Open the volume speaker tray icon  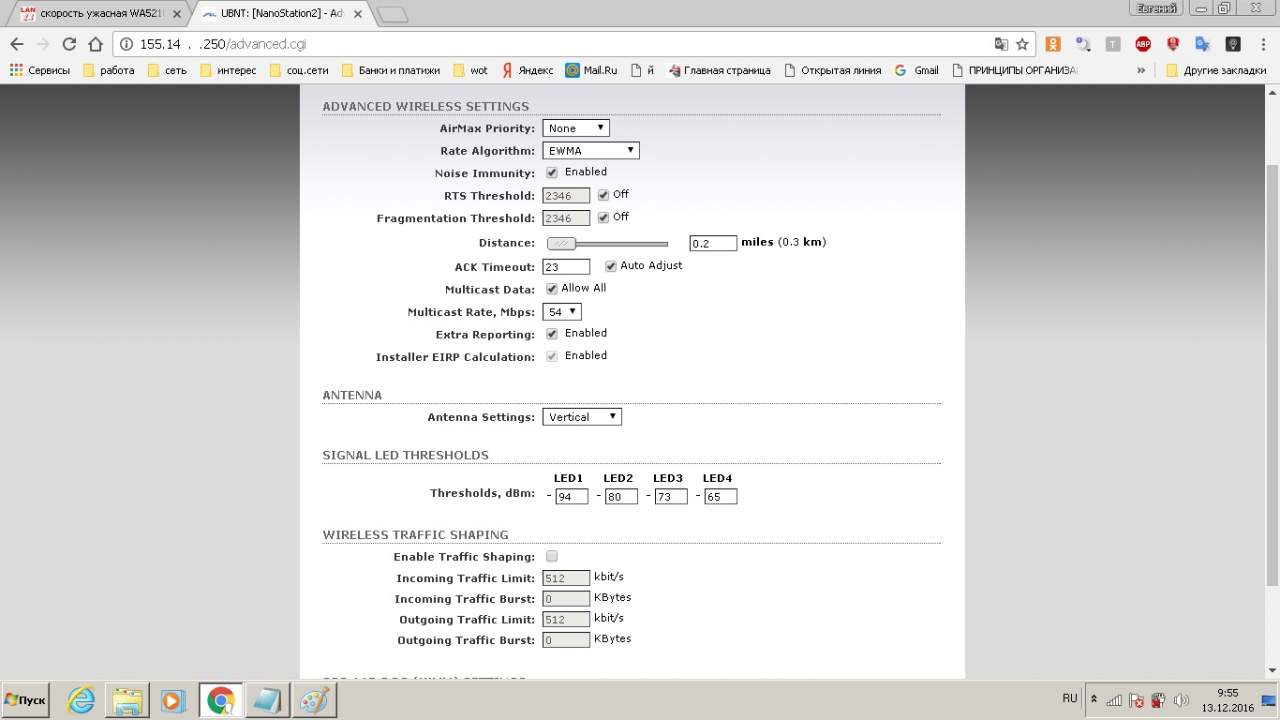[x=1181, y=700]
